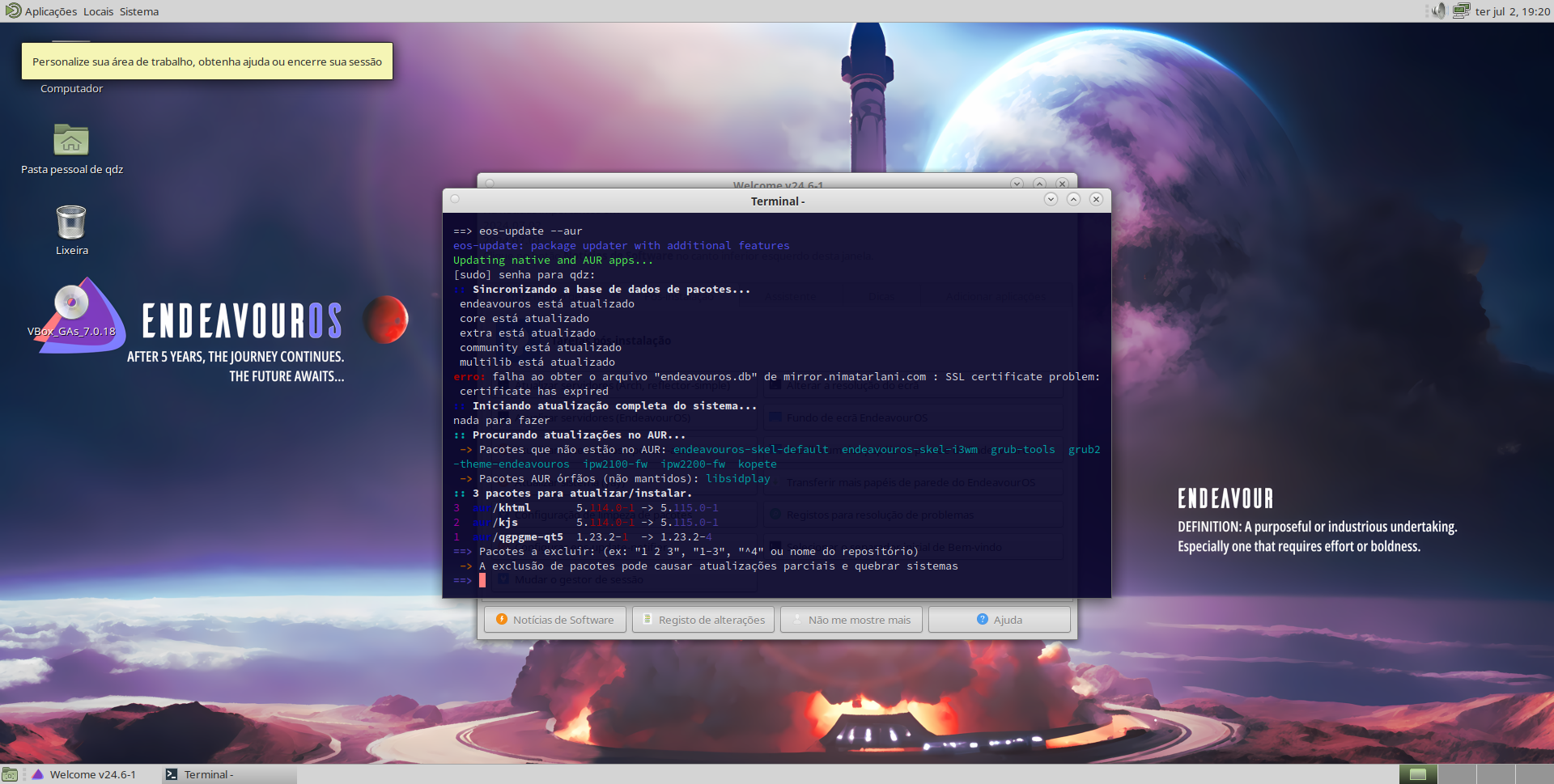Open Ajuda button in Welcome window
Image resolution: width=1554 pixels, height=784 pixels.
tap(1000, 620)
